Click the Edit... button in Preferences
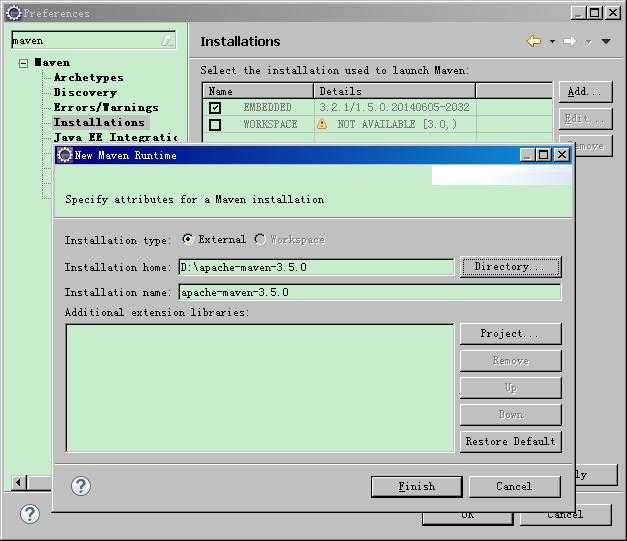The height and width of the screenshot is (541, 627). pyautogui.click(x=585, y=118)
